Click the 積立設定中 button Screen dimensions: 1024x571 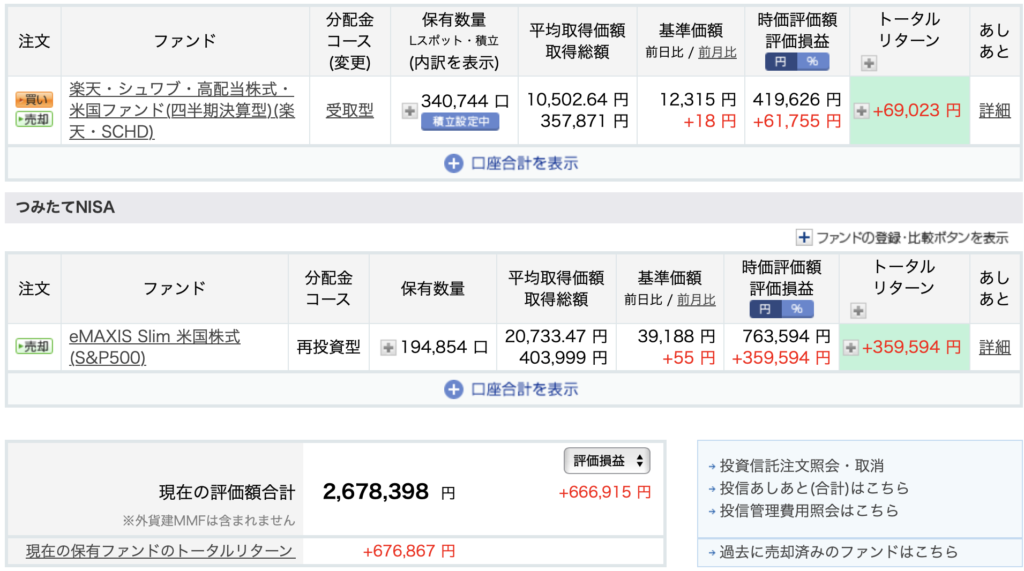pos(460,122)
